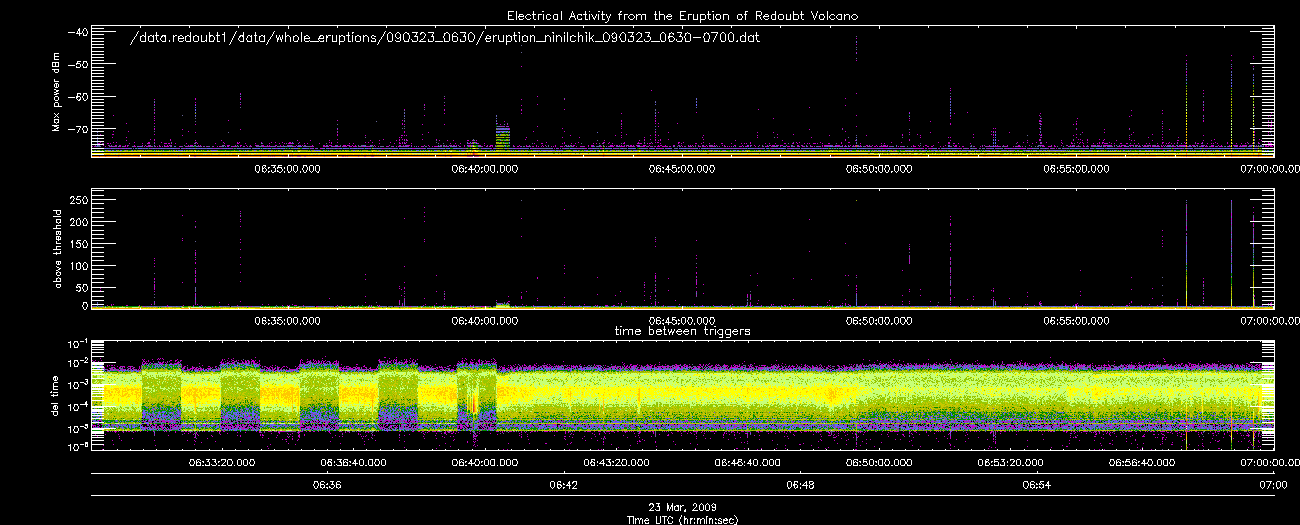Image resolution: width=1300 pixels, height=525 pixels.
Task: Click the '50' tick on threshold axis
Action: [x=82, y=287]
